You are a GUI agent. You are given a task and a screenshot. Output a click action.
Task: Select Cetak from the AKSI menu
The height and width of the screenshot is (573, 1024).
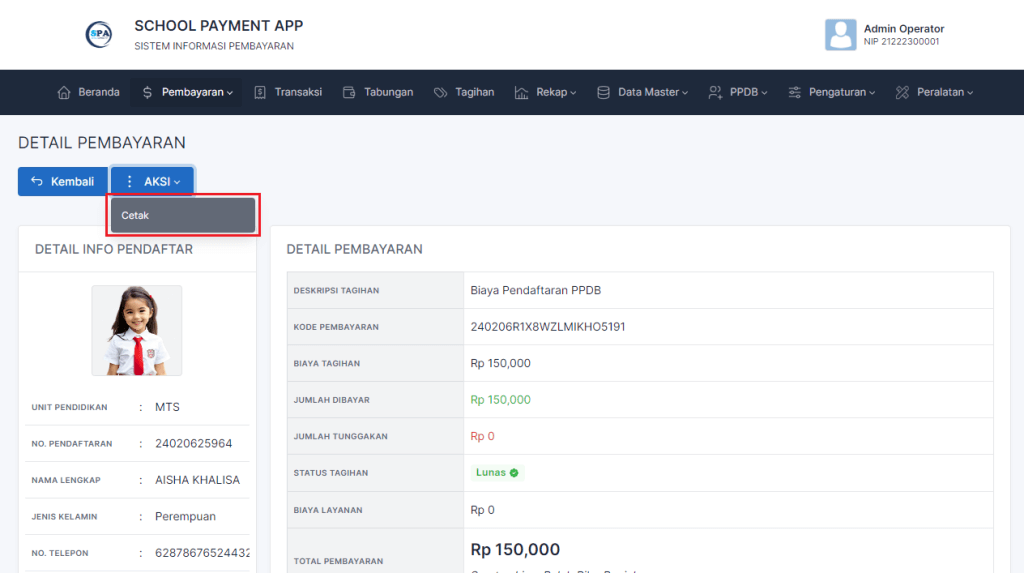183,215
